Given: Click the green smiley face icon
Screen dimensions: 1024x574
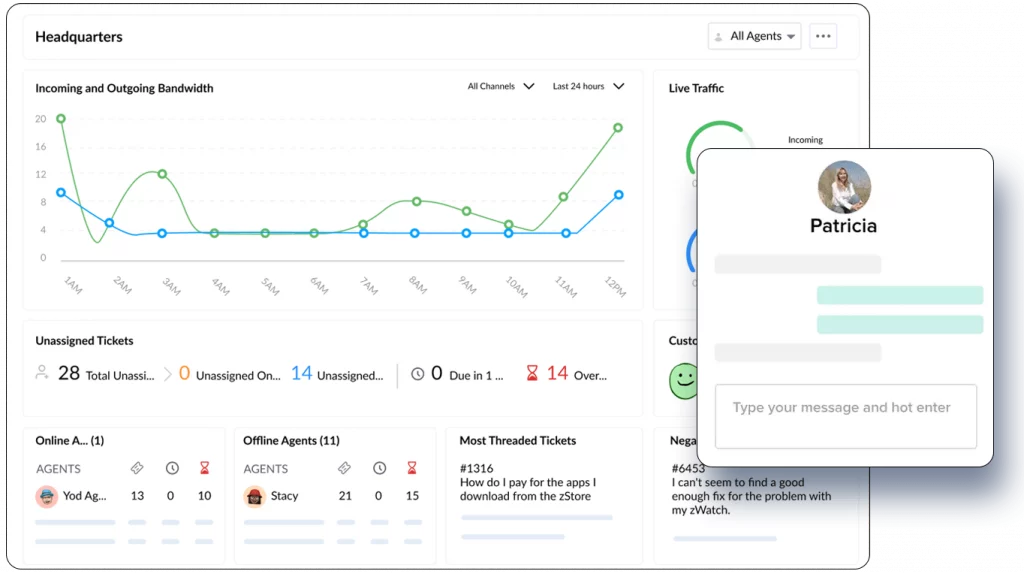Looking at the screenshot, I should tap(683, 381).
